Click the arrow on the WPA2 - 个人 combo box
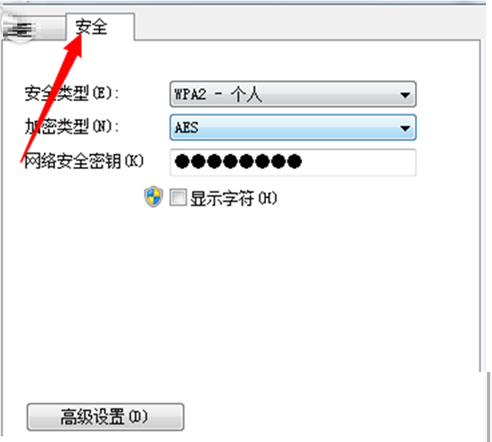 [x=405, y=95]
